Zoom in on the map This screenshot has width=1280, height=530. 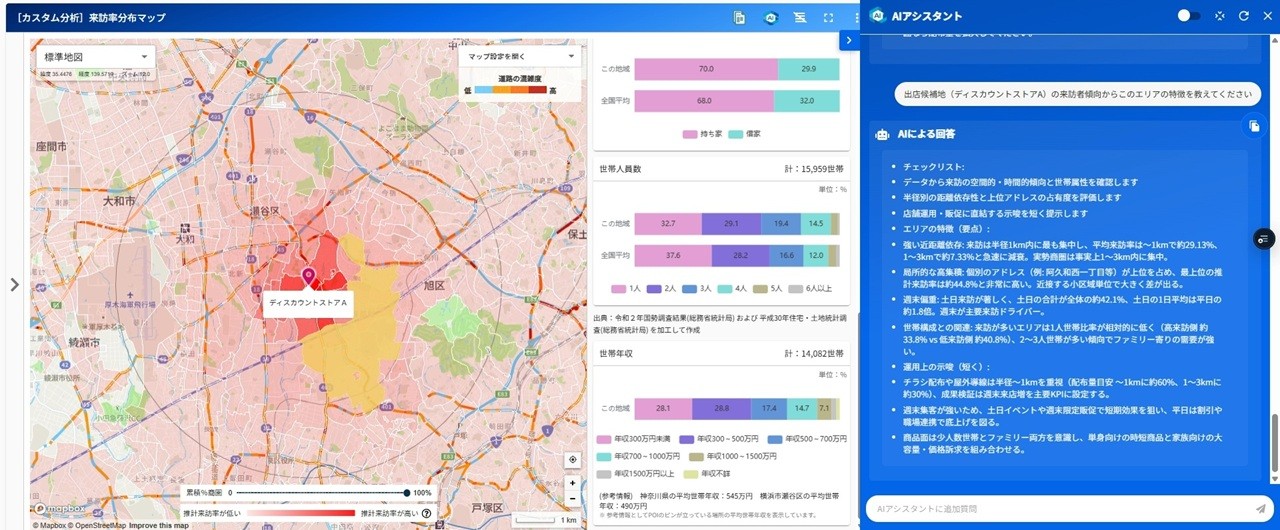(572, 483)
